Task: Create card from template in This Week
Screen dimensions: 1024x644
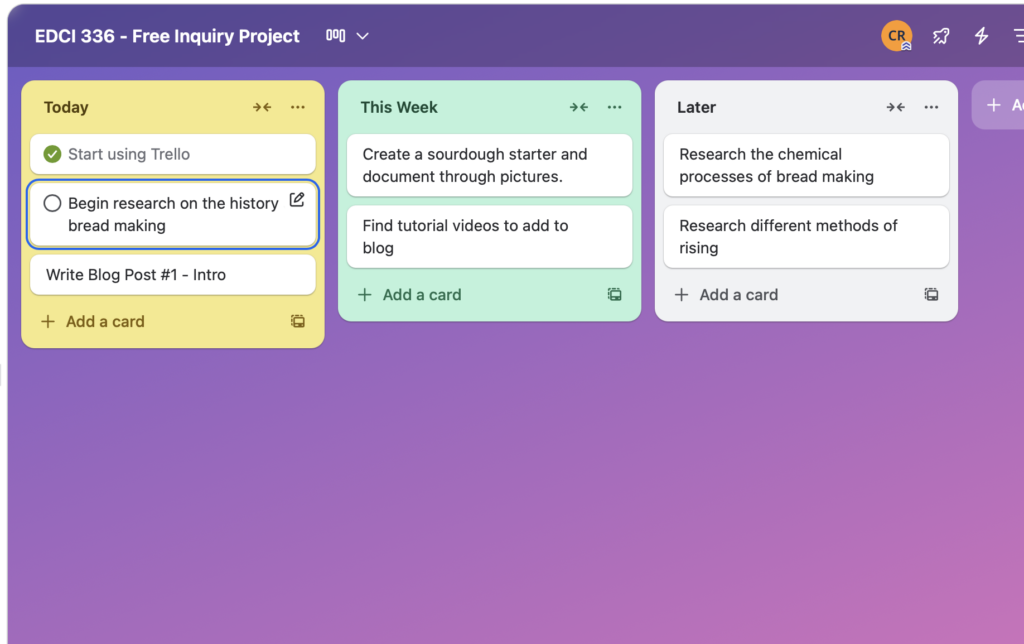Action: [615, 295]
